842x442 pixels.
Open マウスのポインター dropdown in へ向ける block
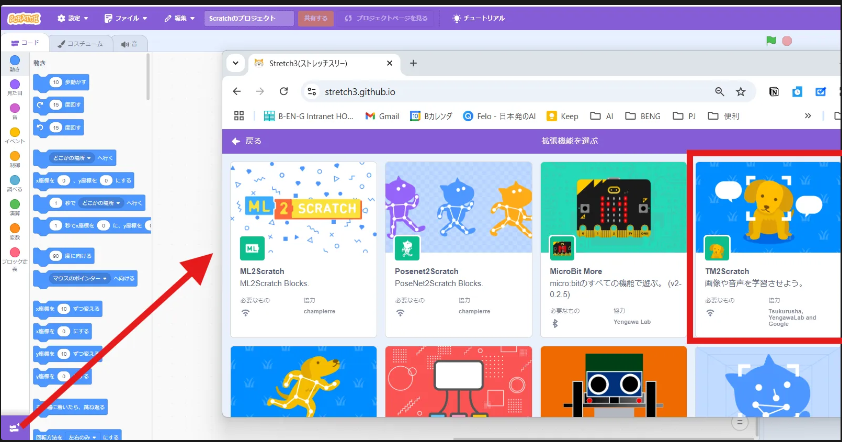coord(80,278)
